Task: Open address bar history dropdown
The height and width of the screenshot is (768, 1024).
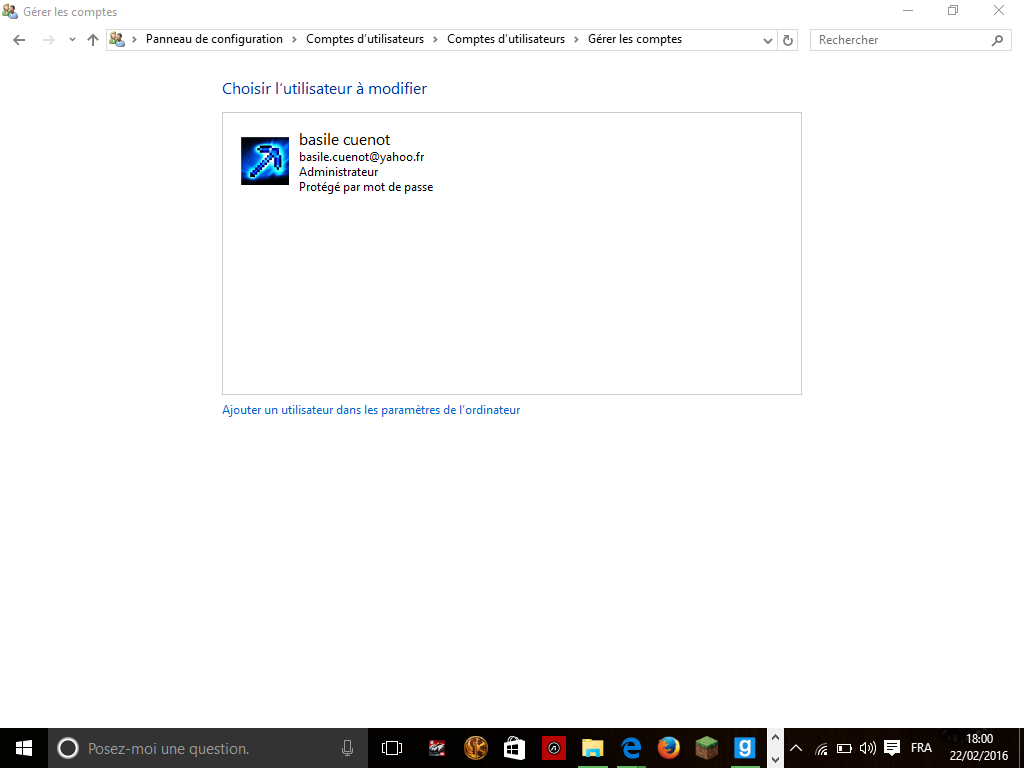Action: point(768,40)
